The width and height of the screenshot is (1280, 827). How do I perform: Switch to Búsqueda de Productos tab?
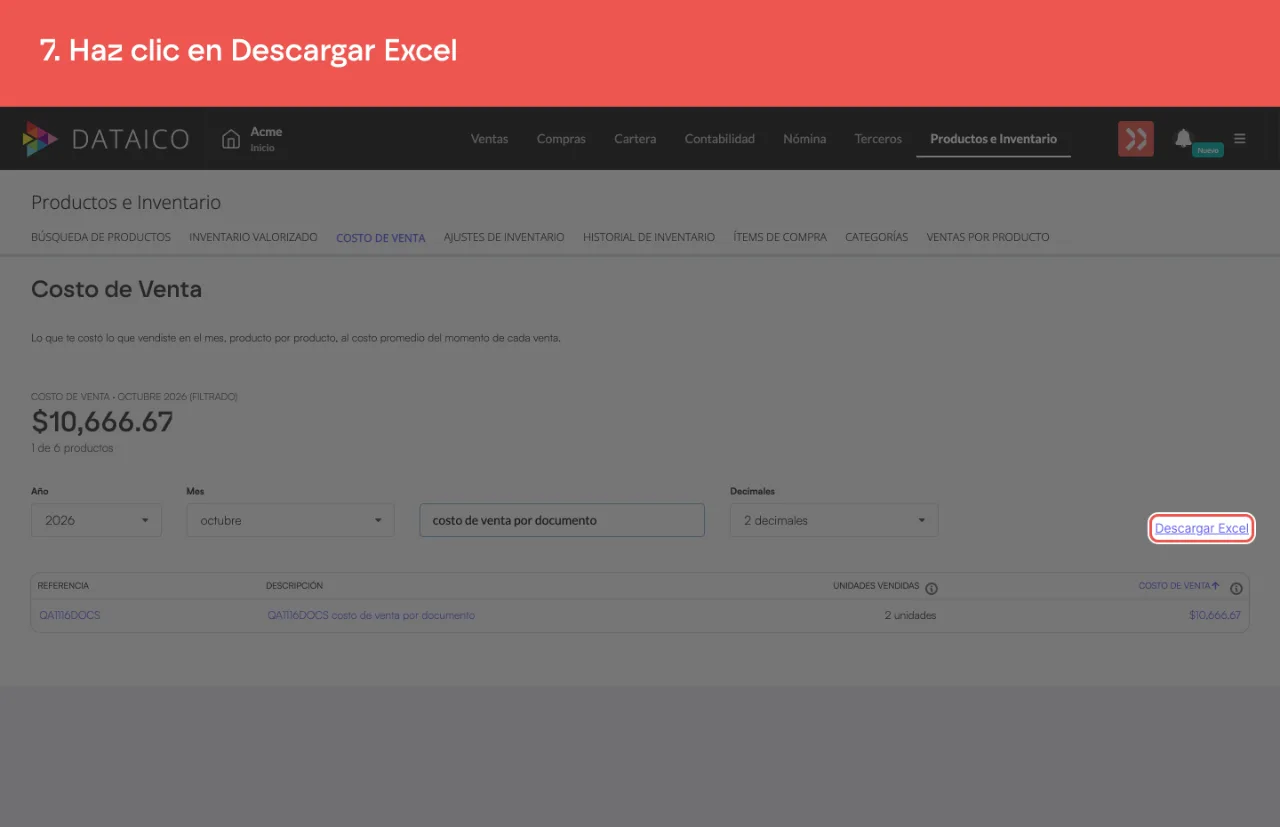[x=101, y=237]
